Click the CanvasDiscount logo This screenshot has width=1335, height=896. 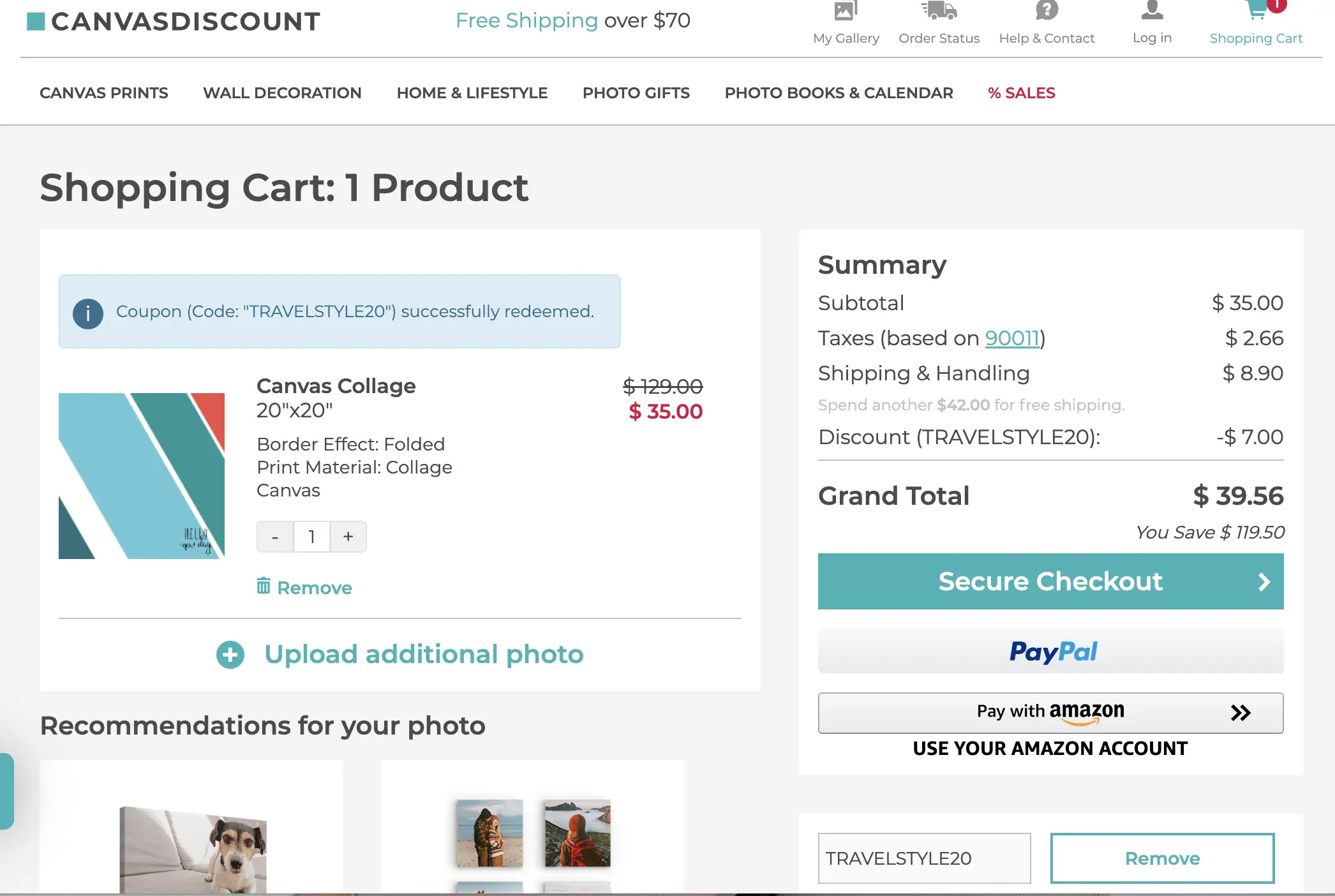coord(174,22)
